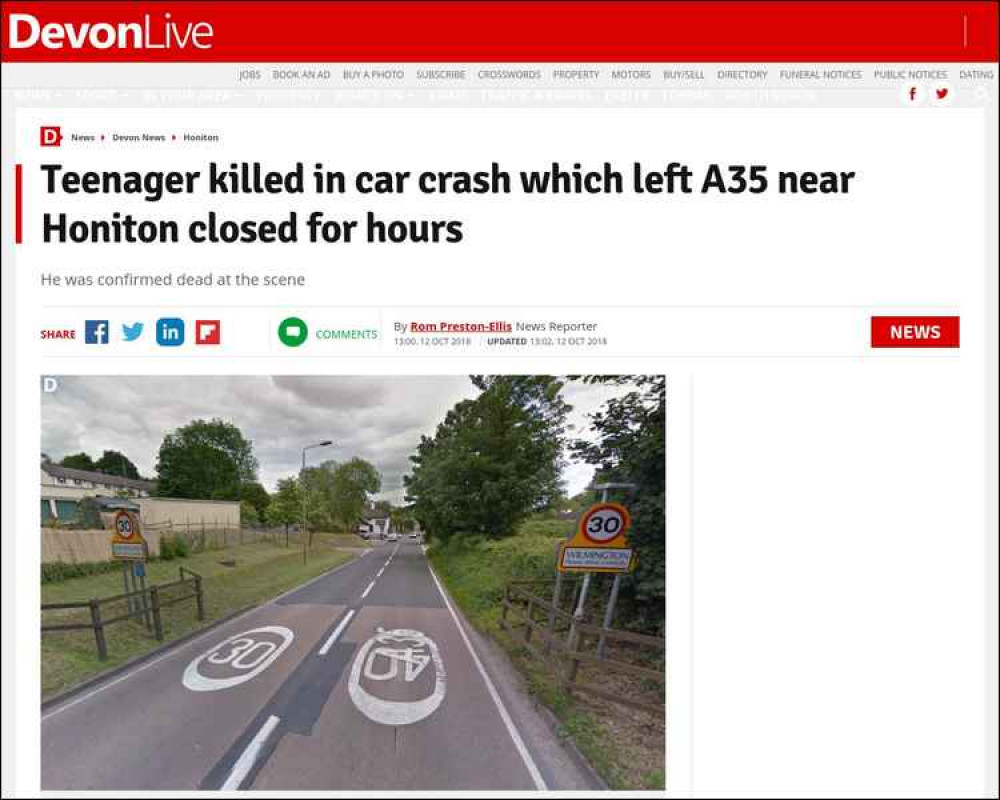
Task: Open the Subscribe link in top menu
Action: (x=441, y=75)
